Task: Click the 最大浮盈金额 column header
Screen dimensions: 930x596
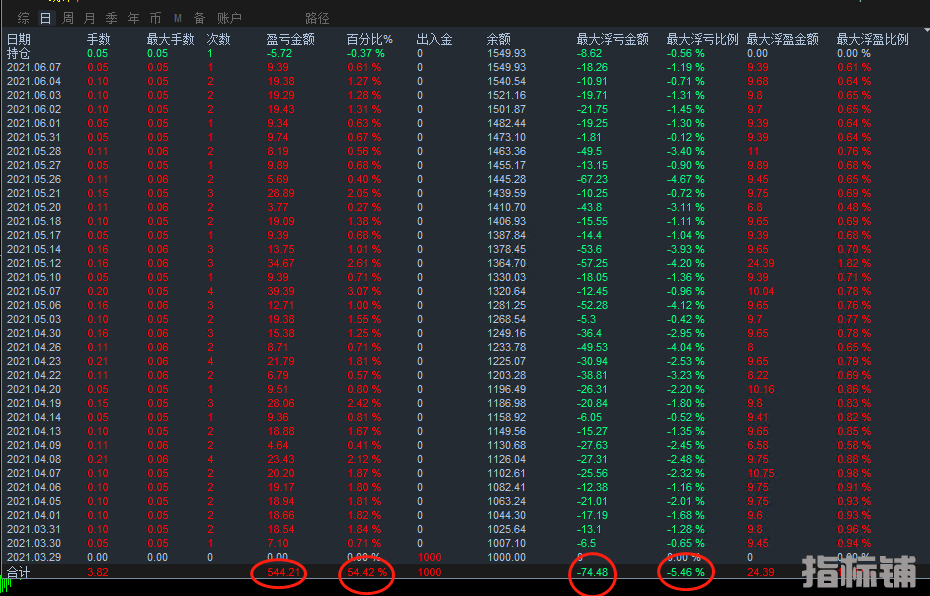Action: [x=782, y=39]
